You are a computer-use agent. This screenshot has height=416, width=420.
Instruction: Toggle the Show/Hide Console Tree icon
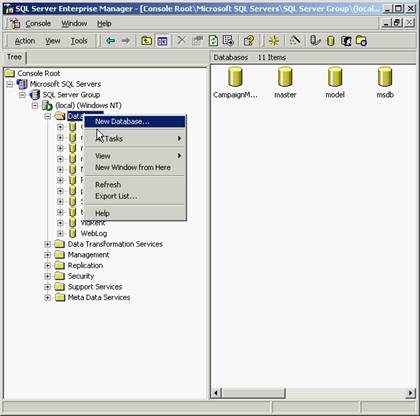(162, 41)
